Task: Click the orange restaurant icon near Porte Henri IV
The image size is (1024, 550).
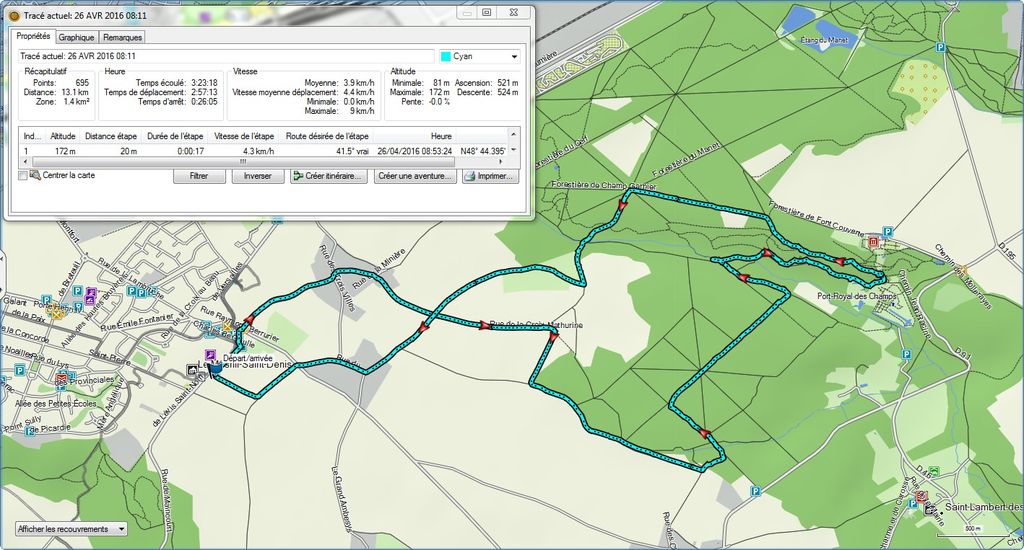Action: pyautogui.click(x=57, y=312)
